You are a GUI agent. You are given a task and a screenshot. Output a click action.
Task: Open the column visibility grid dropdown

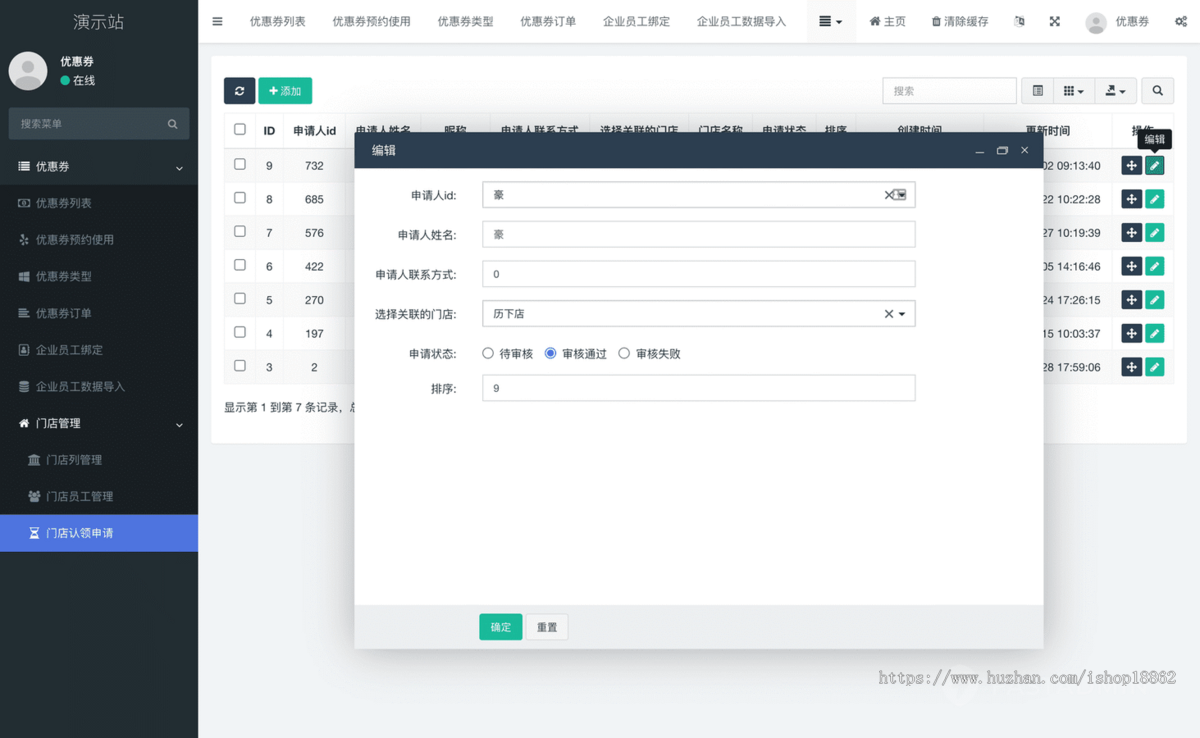1073,90
